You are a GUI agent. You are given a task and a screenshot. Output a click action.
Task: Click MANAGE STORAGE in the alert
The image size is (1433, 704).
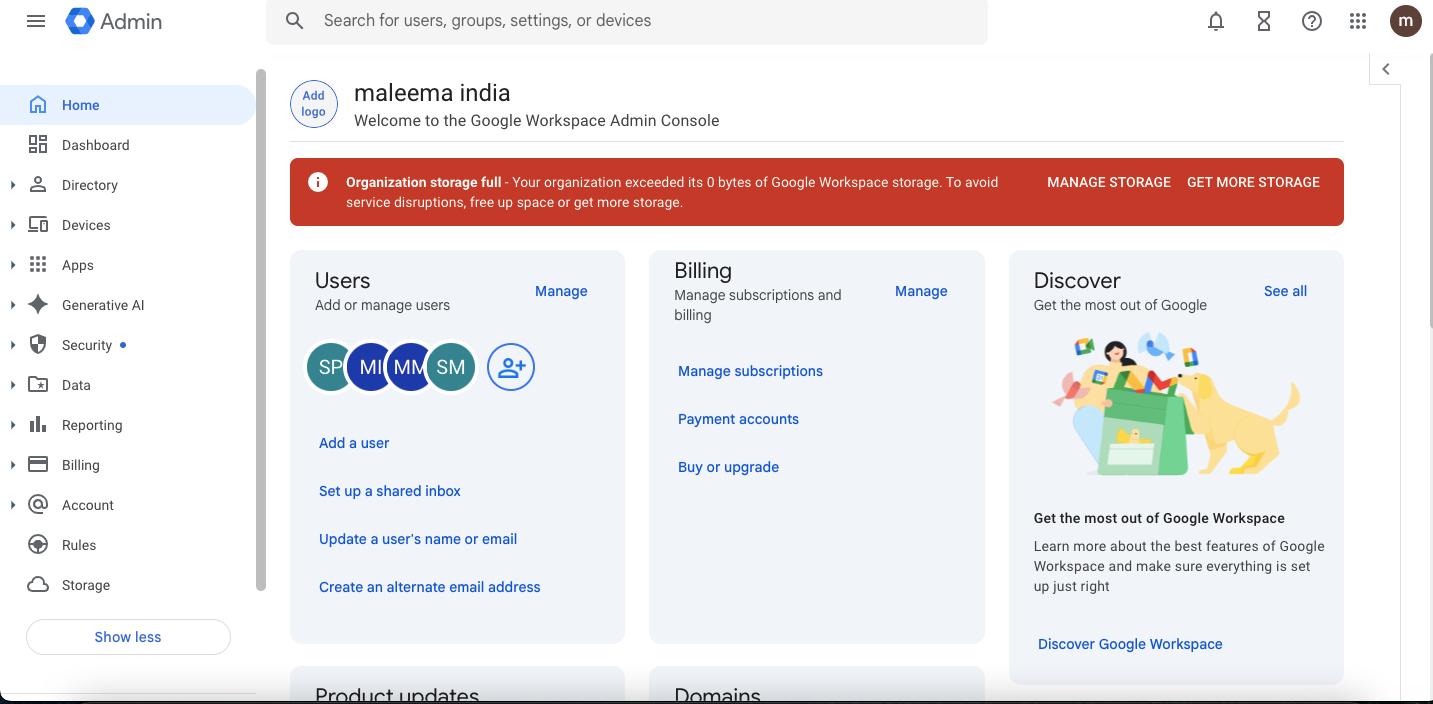[1109, 182]
